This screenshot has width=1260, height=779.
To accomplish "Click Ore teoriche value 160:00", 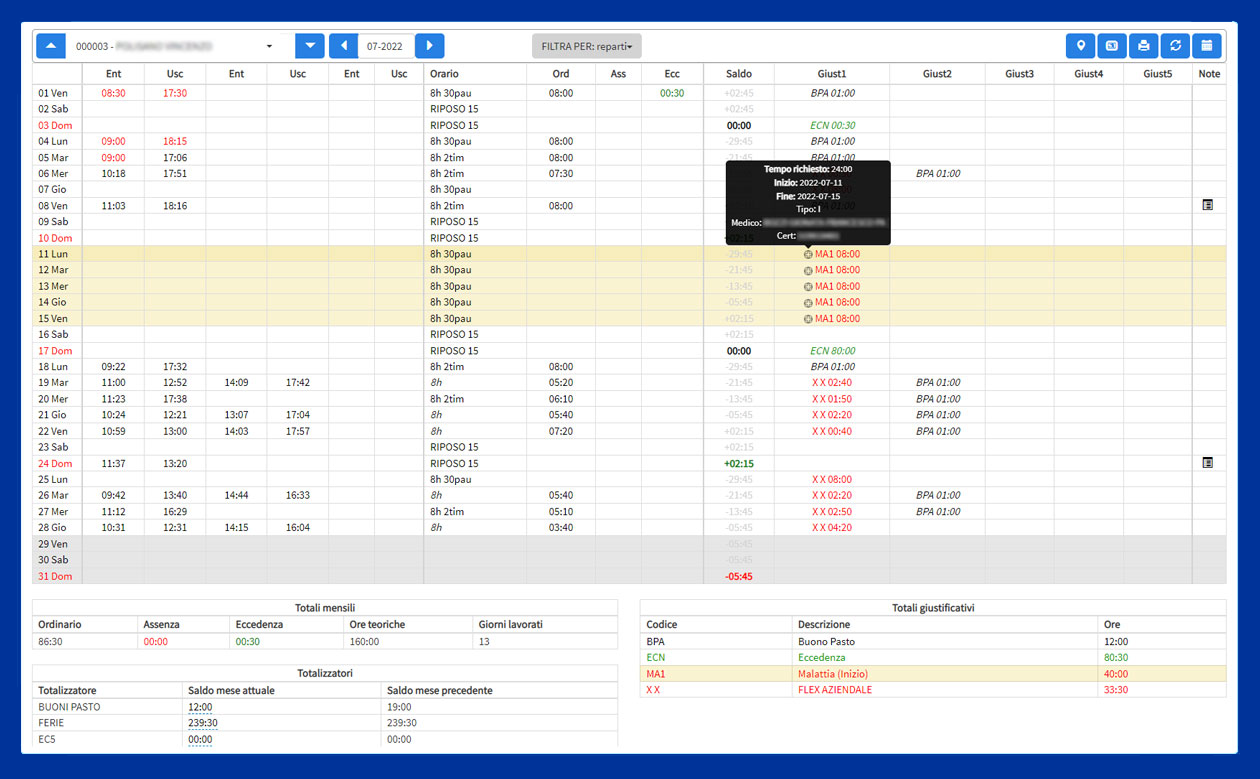I will coord(366,641).
